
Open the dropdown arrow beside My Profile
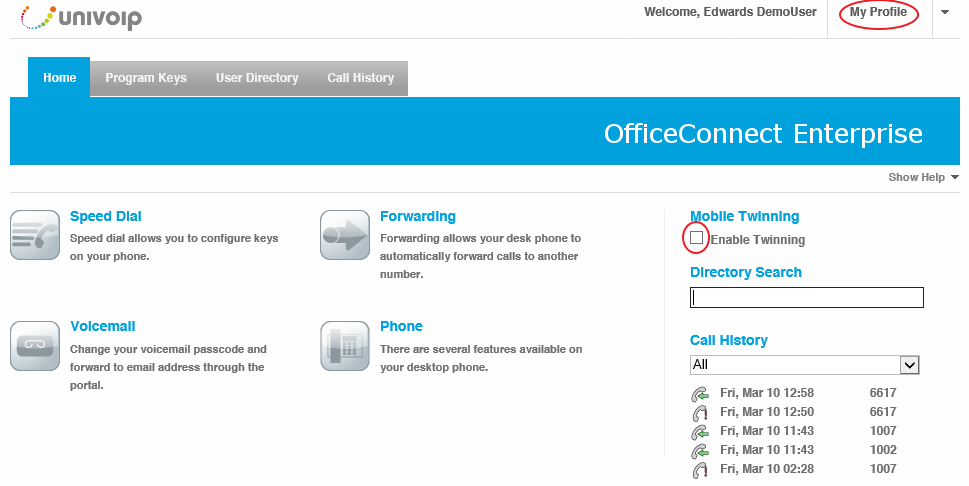(x=945, y=12)
